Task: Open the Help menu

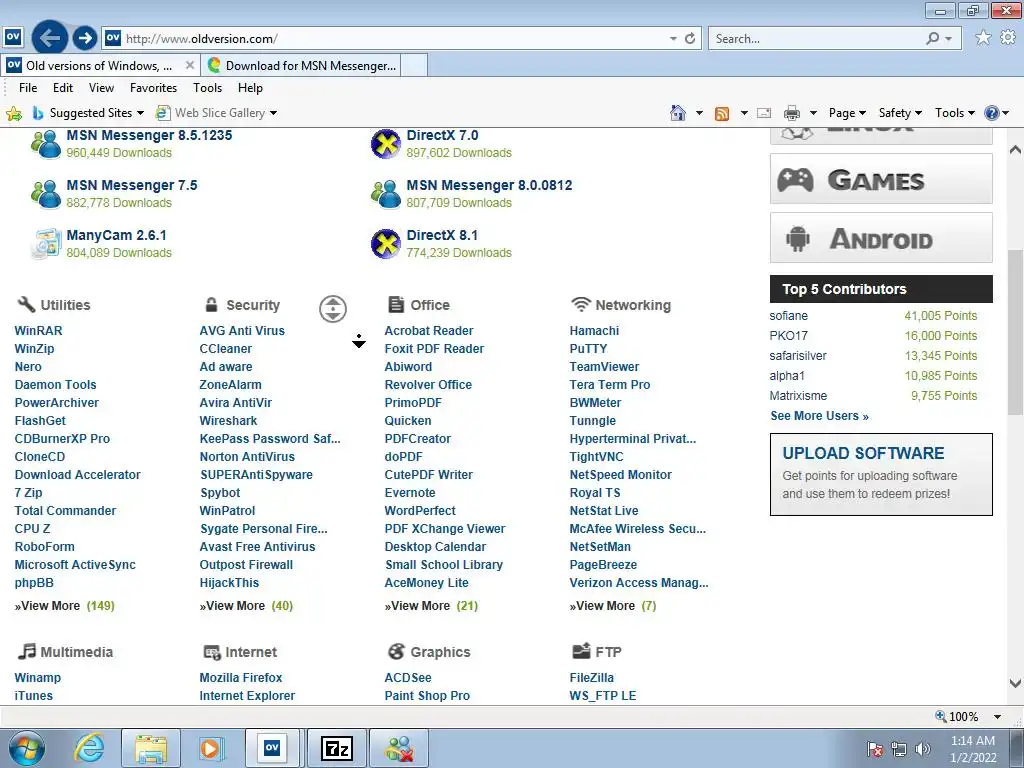Action: coord(250,88)
